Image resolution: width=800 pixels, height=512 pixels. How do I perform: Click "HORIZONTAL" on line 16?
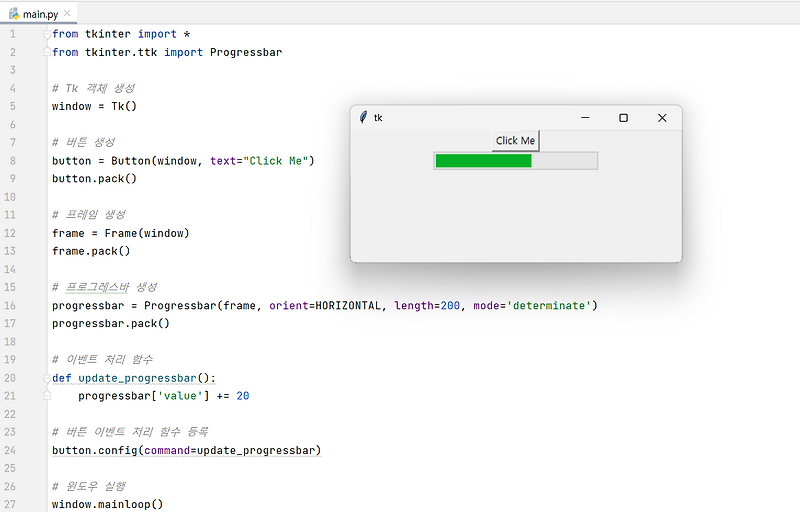pyautogui.click(x=348, y=305)
